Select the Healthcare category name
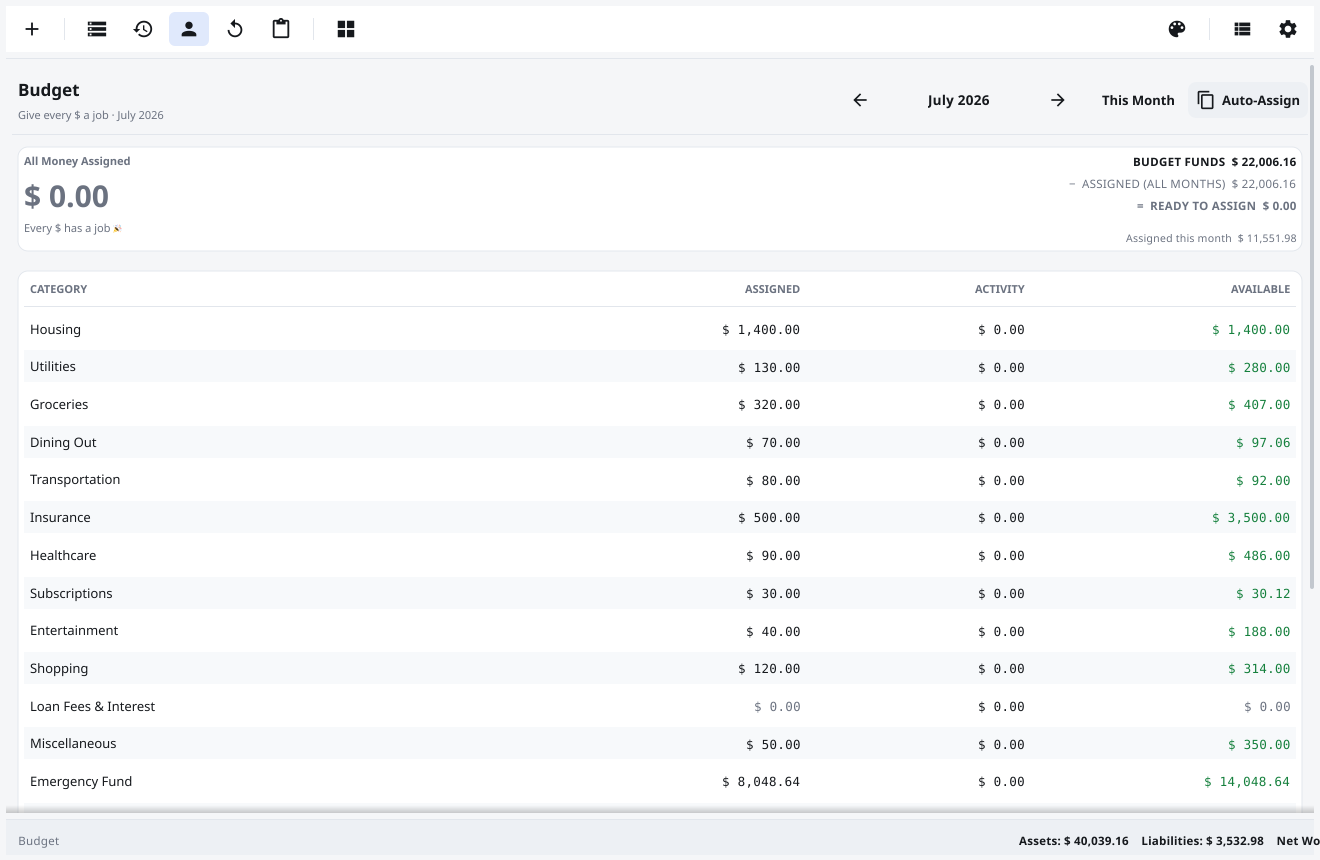The height and width of the screenshot is (860, 1320). point(63,555)
